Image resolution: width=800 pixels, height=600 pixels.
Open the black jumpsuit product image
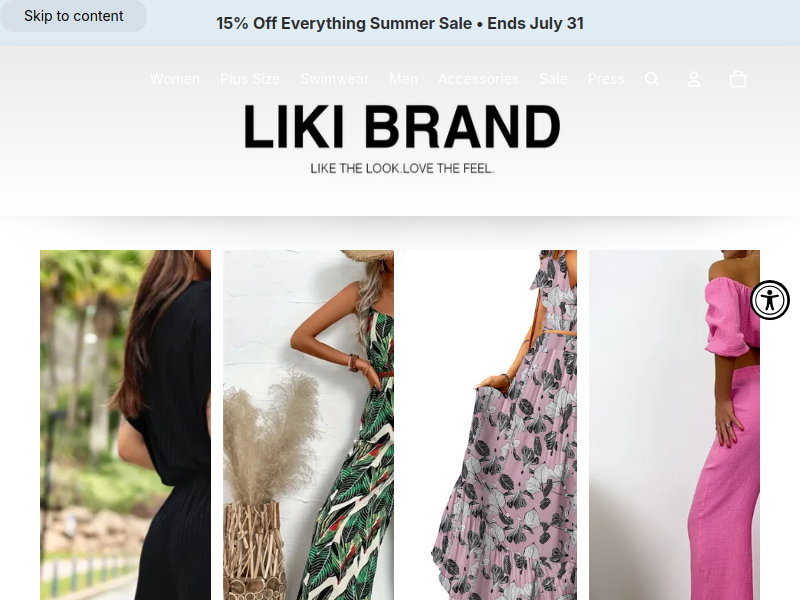[126, 425]
